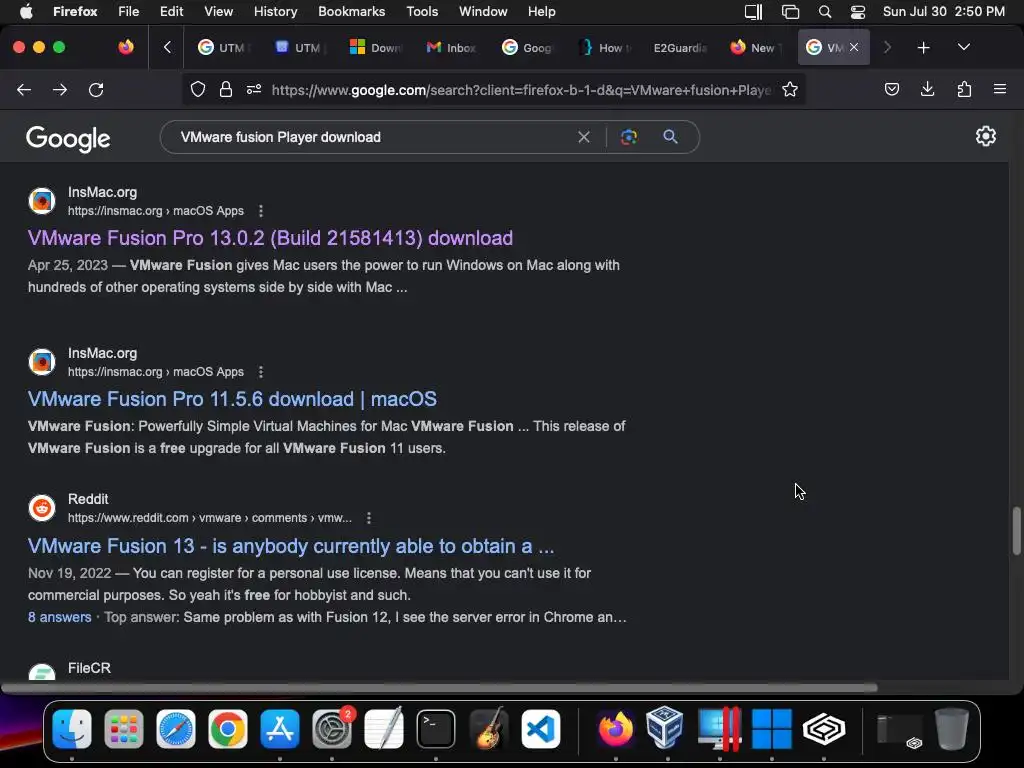Image resolution: width=1024 pixels, height=768 pixels.
Task: Open the Apple menu
Action: [x=26, y=11]
